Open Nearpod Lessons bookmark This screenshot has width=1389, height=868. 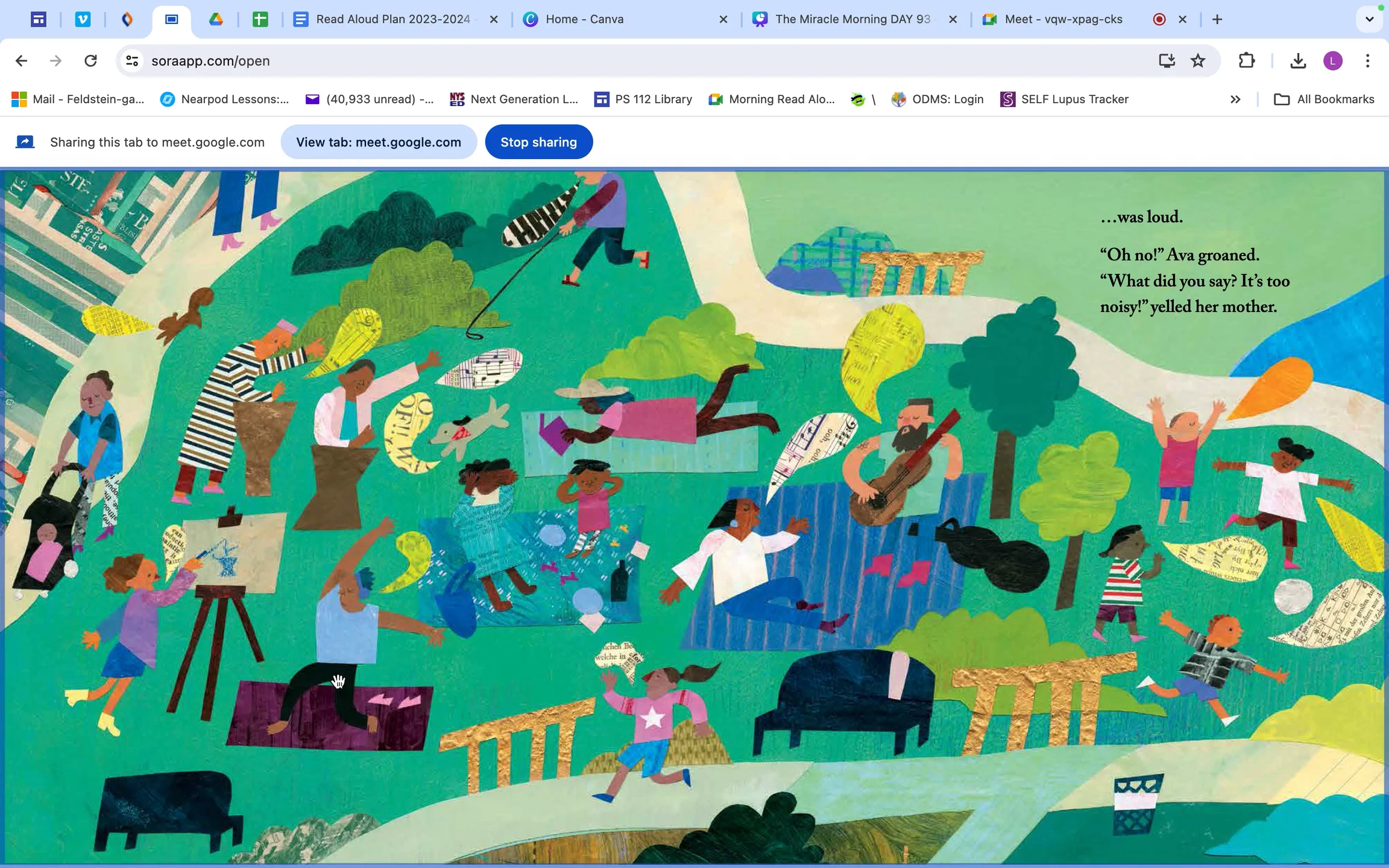[225, 99]
